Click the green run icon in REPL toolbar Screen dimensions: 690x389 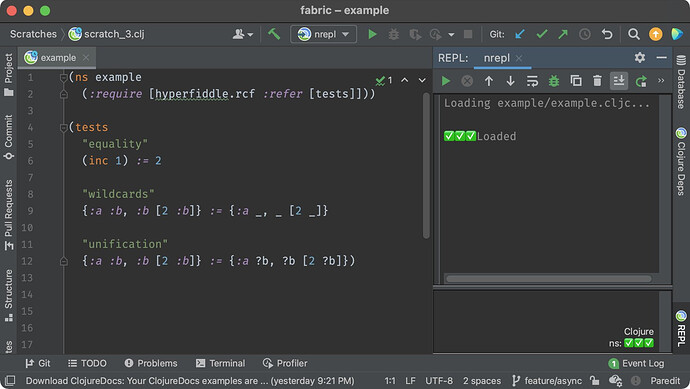[x=446, y=81]
